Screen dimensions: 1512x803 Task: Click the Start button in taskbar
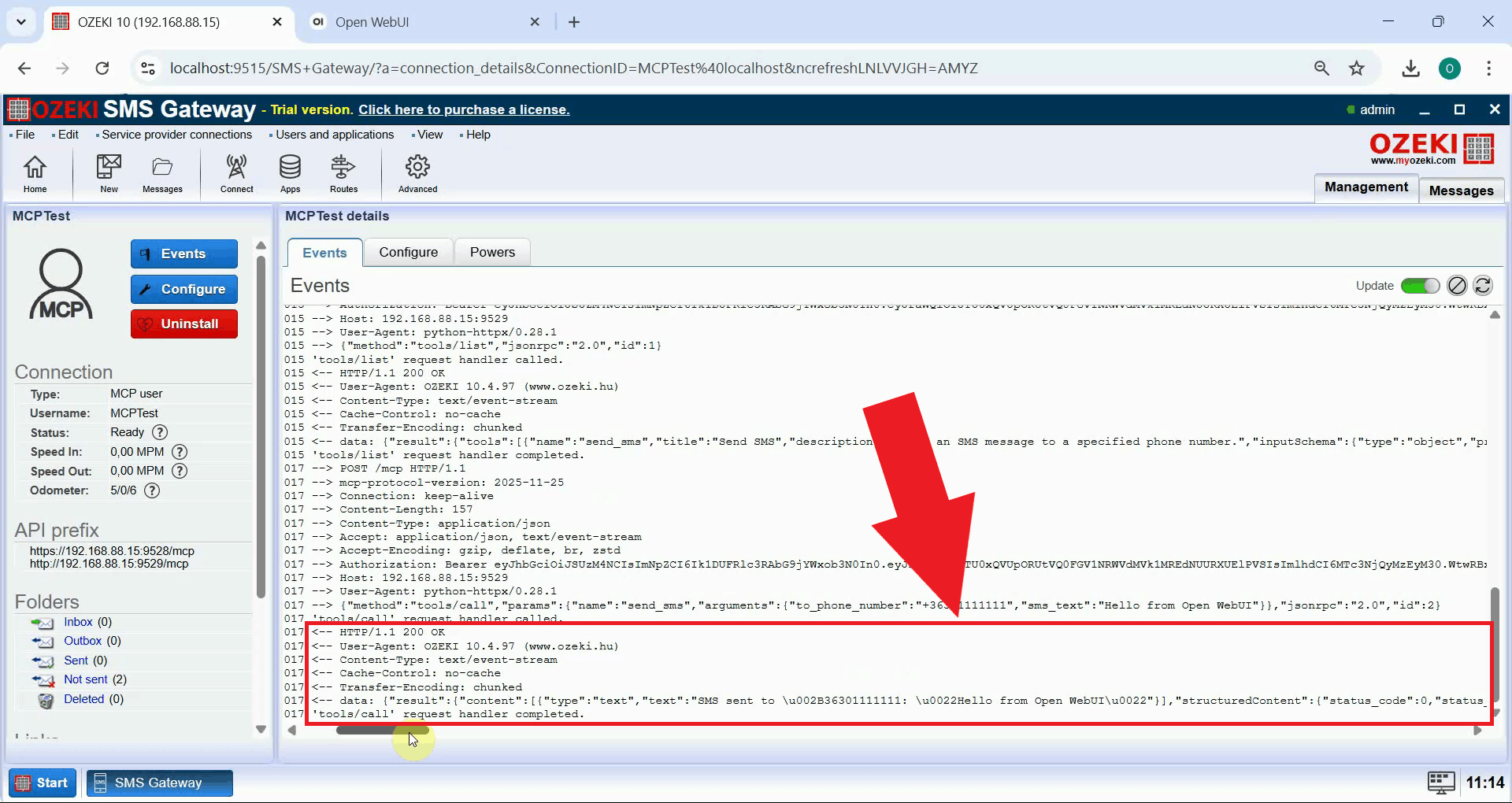[x=43, y=783]
